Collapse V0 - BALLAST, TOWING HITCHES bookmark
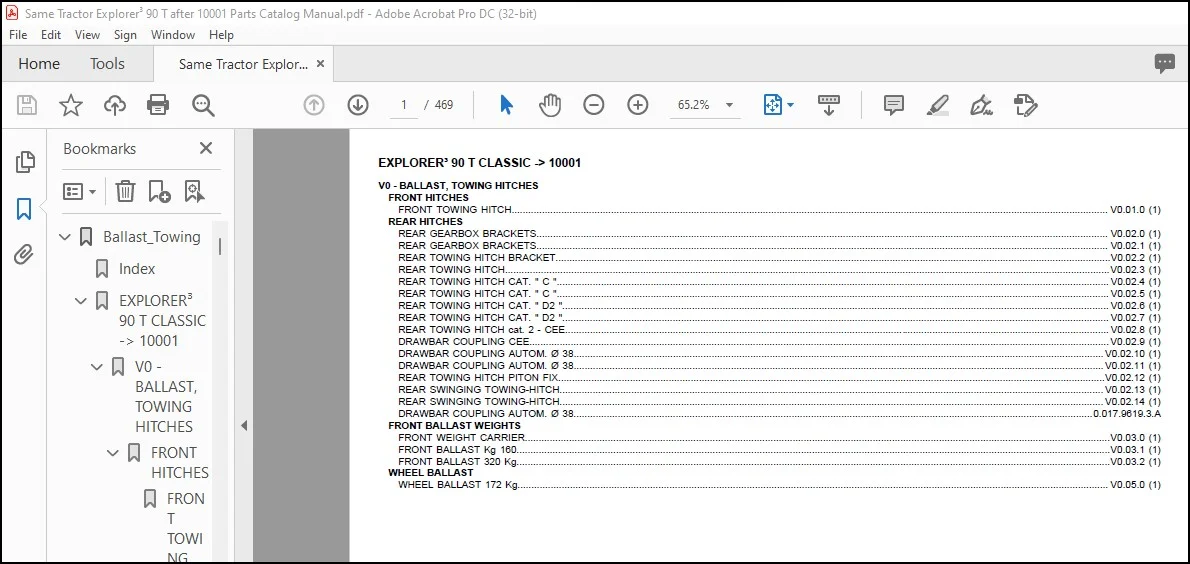Viewport: 1190px width, 564px height. pos(96,367)
